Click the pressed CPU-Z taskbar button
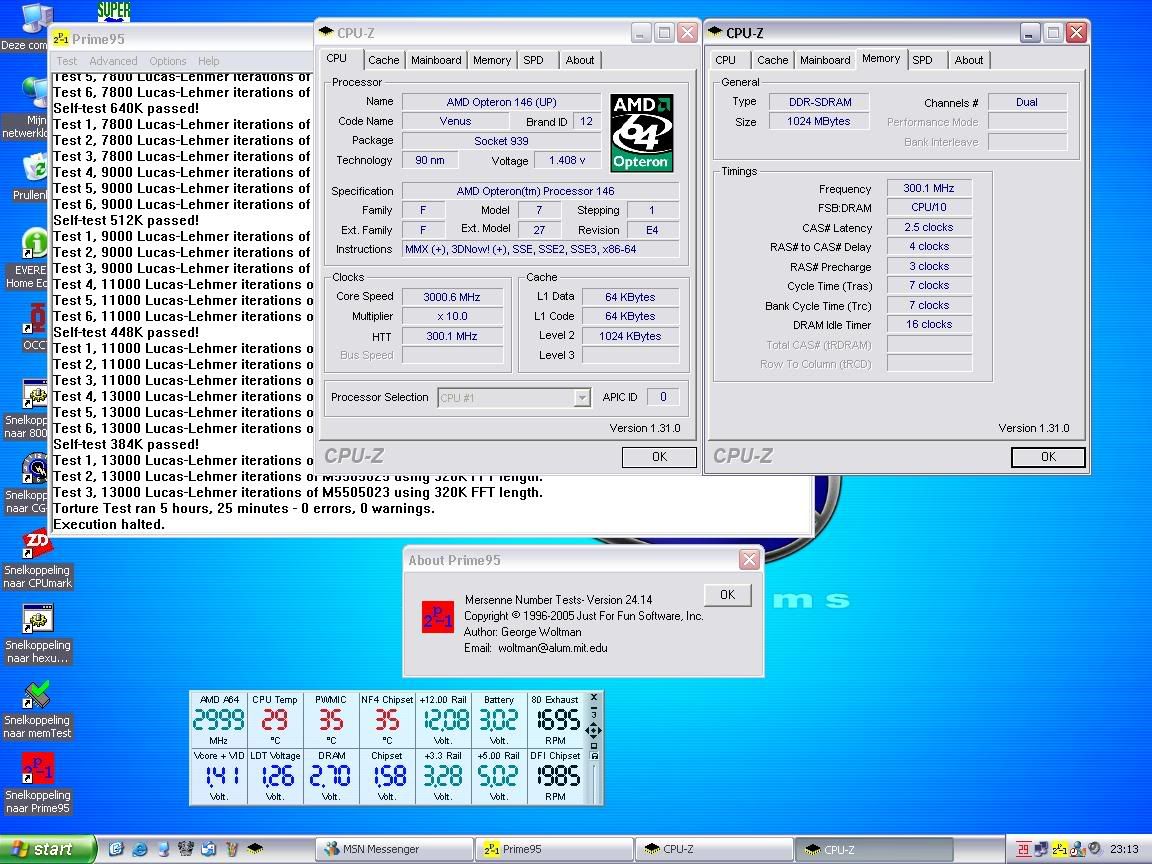1152x864 pixels. pyautogui.click(x=875, y=849)
